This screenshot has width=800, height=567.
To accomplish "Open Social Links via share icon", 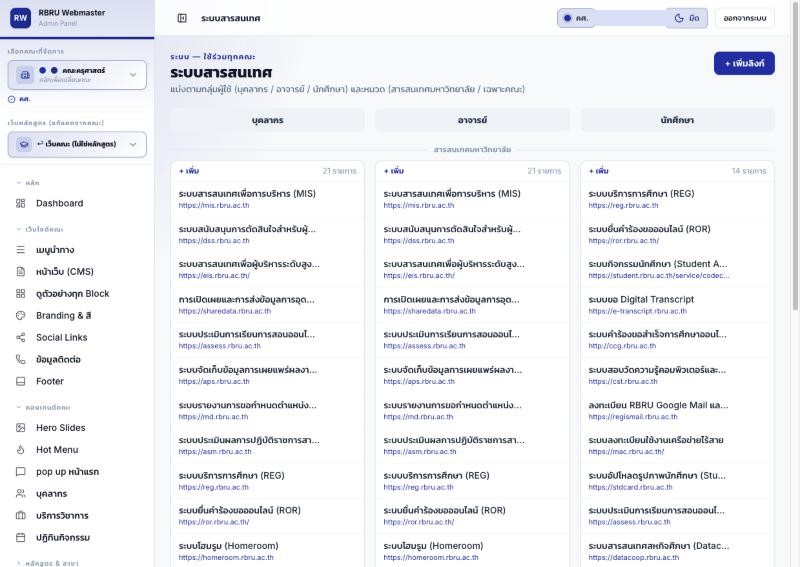I will click(20, 337).
